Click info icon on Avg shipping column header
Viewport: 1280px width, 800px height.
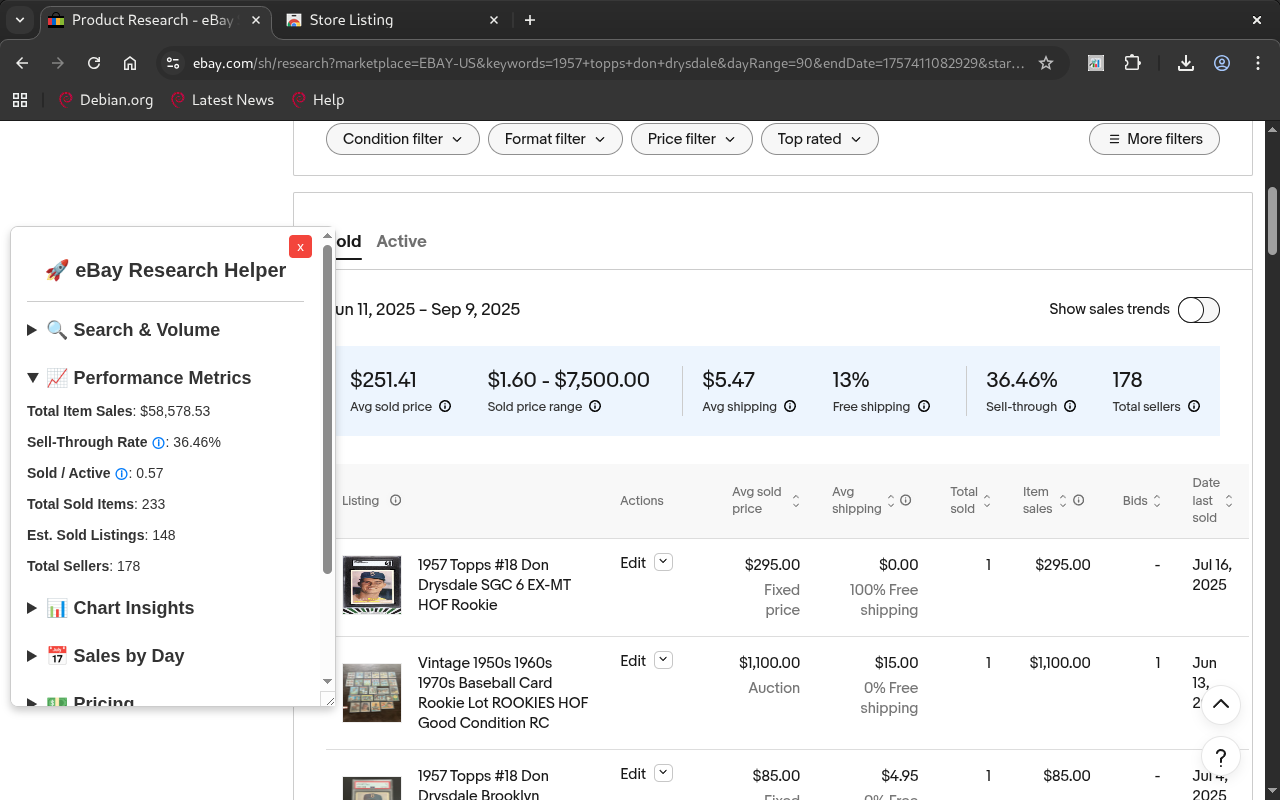(906, 500)
